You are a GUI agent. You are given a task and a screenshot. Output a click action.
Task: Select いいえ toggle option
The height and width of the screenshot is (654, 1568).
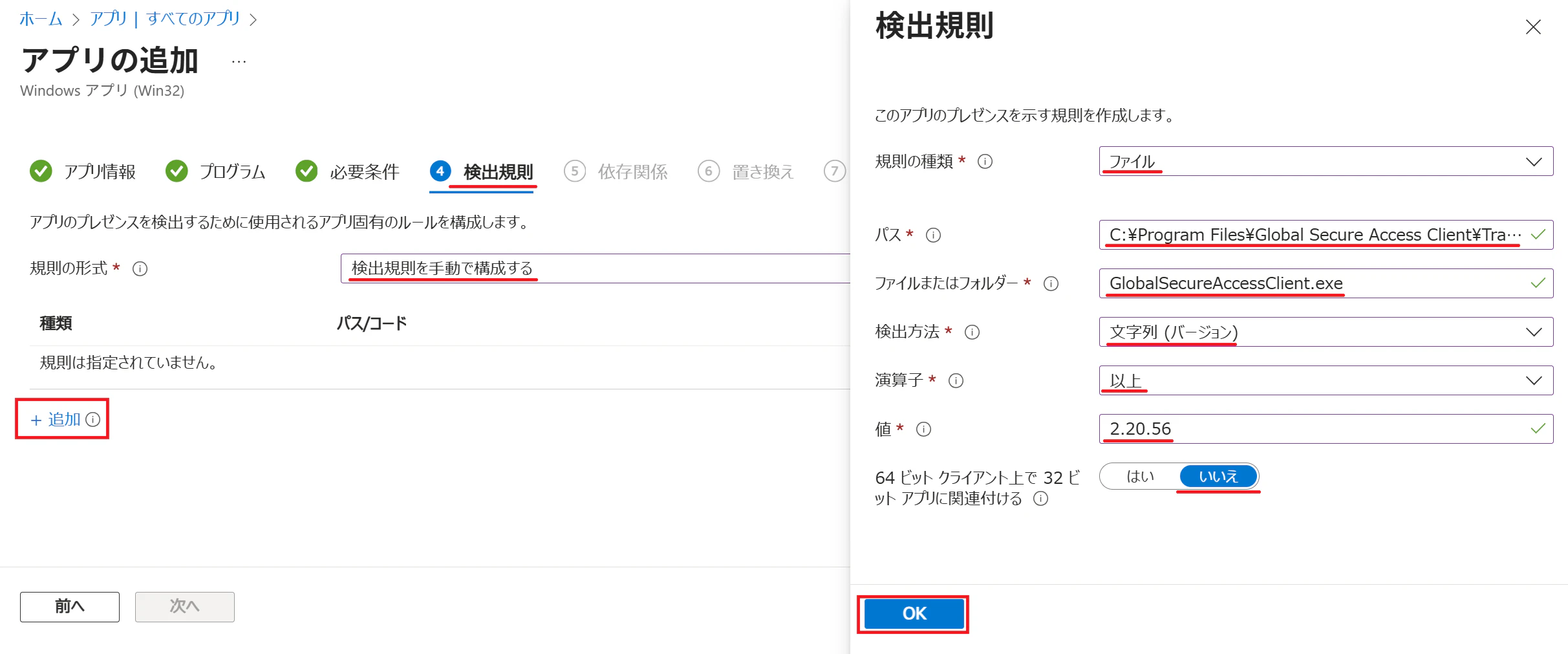(1219, 477)
